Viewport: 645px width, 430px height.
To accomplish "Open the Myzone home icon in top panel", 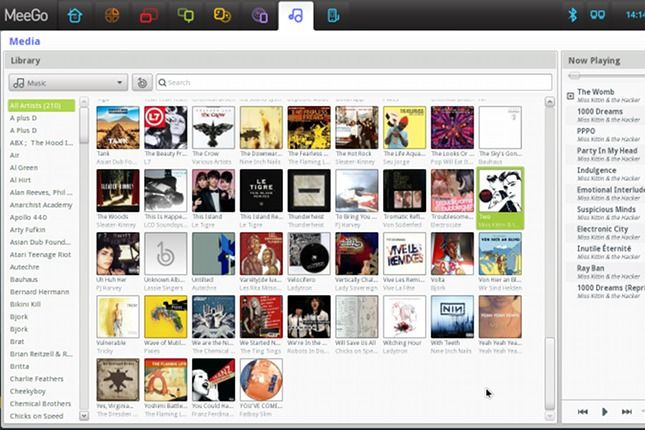I will (75, 15).
